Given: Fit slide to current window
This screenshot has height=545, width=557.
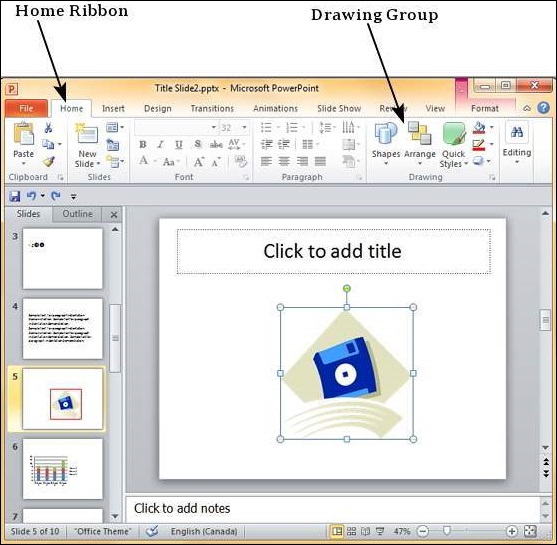Looking at the screenshot, I should click(530, 531).
